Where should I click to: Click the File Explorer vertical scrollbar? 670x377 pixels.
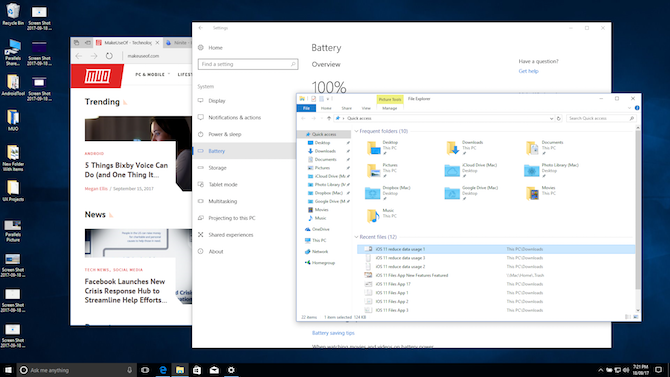pyautogui.click(x=638, y=209)
